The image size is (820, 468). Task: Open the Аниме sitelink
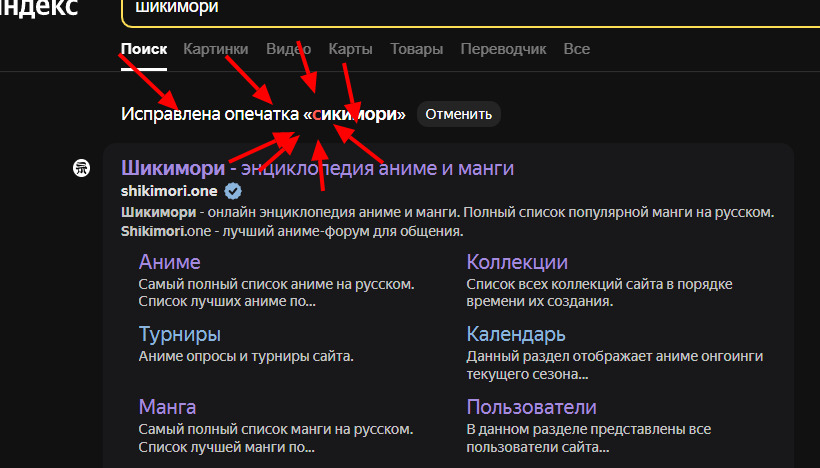(x=169, y=262)
